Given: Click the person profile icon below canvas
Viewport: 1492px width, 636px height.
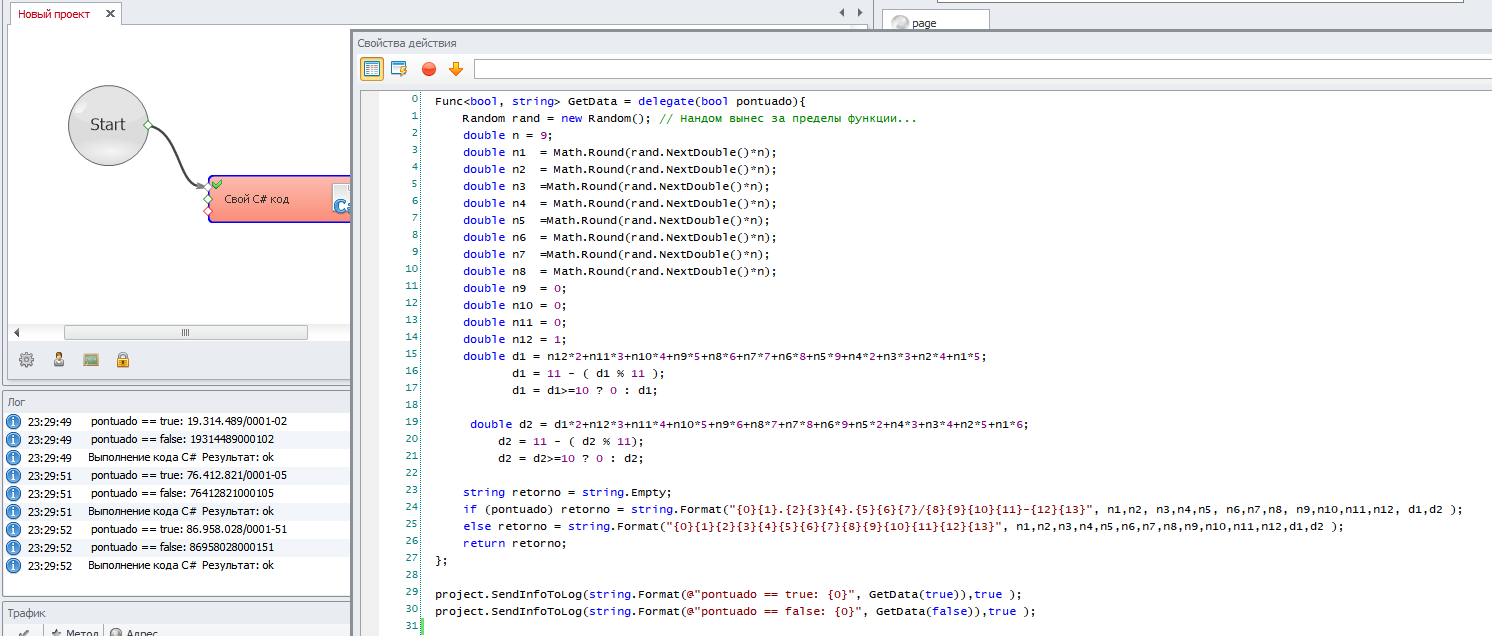Looking at the screenshot, I should click(59, 360).
